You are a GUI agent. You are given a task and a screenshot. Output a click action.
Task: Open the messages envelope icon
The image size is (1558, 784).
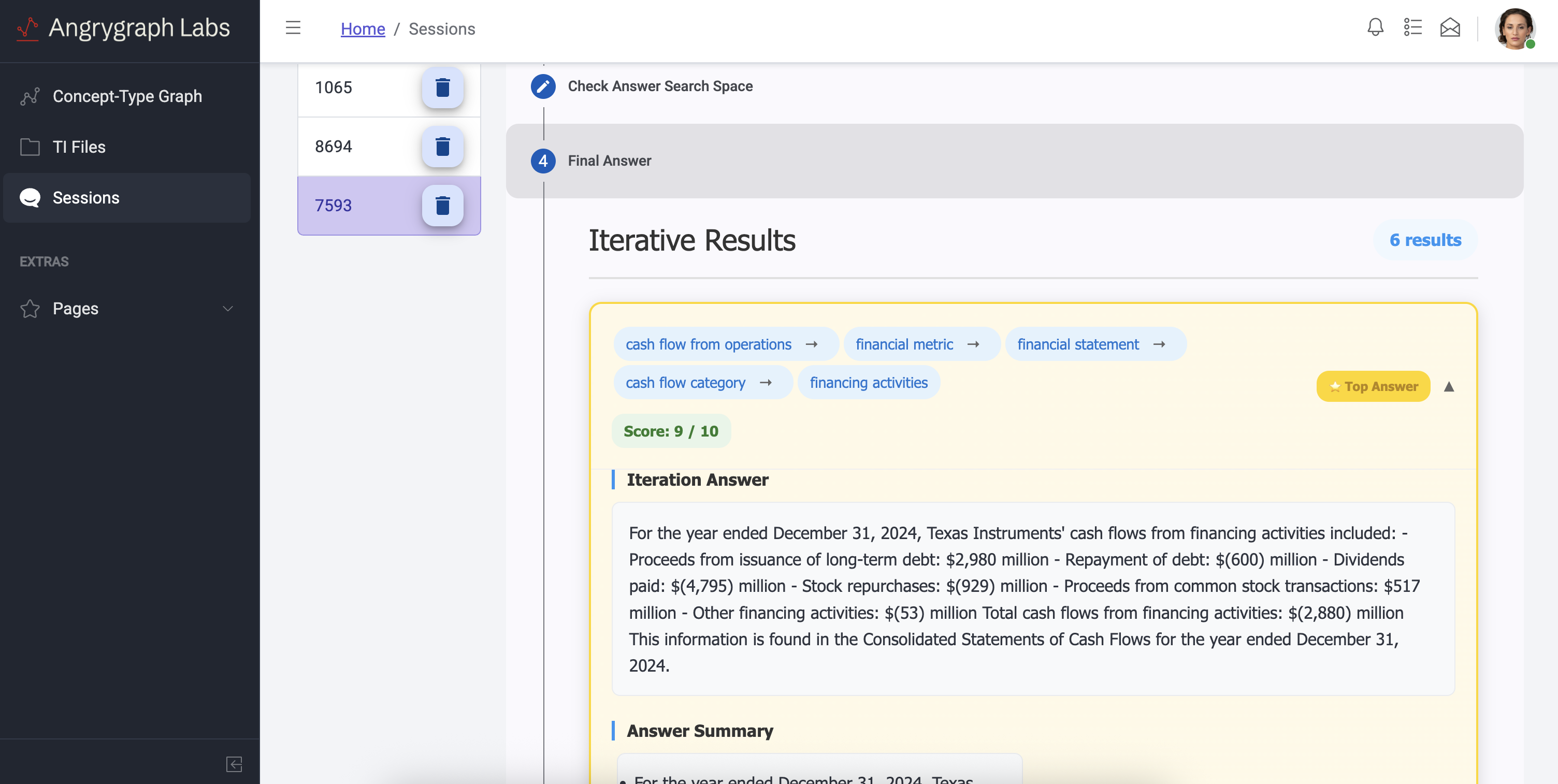(1450, 28)
